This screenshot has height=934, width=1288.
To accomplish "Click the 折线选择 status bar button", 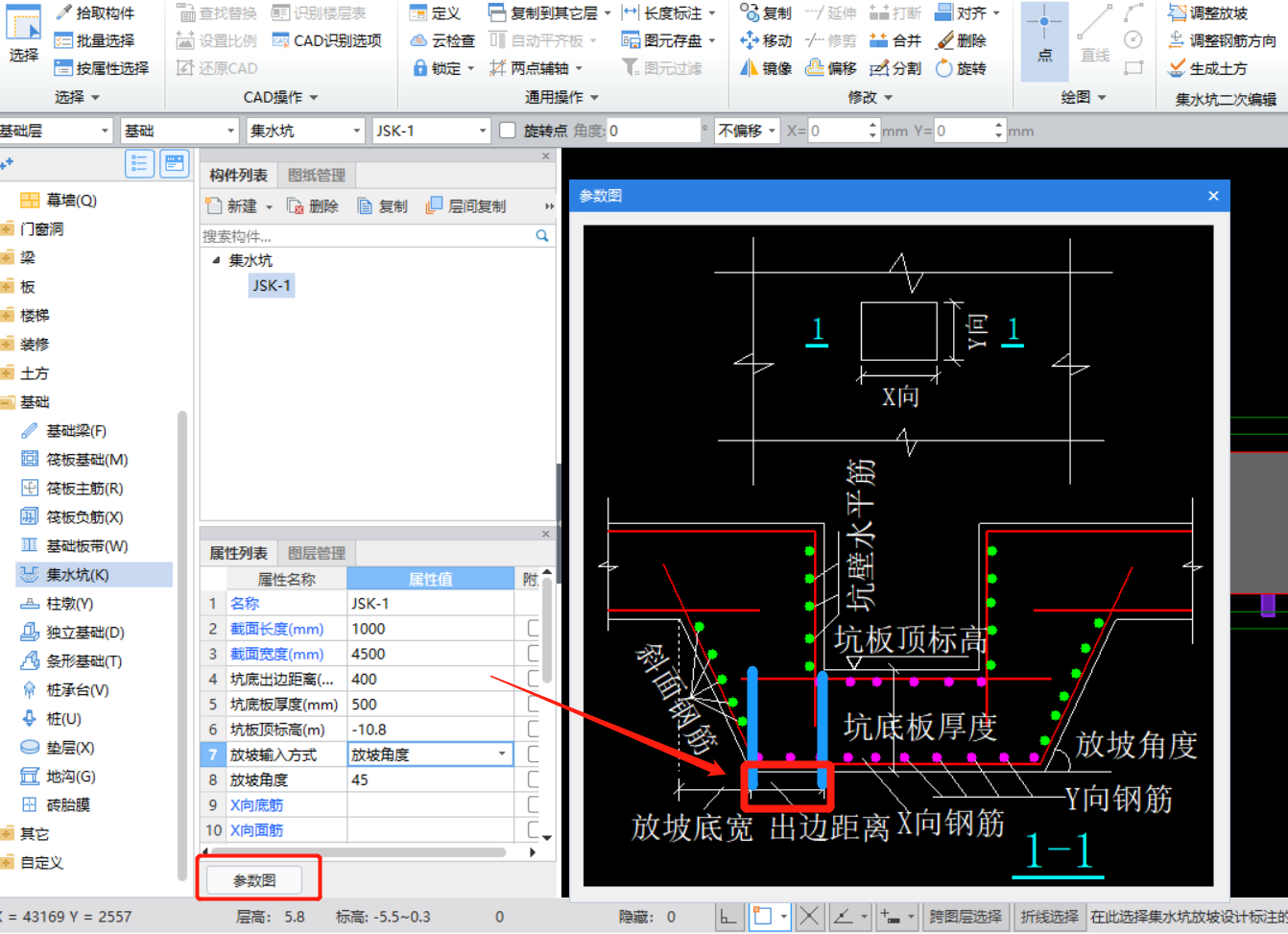I will coord(1049,917).
